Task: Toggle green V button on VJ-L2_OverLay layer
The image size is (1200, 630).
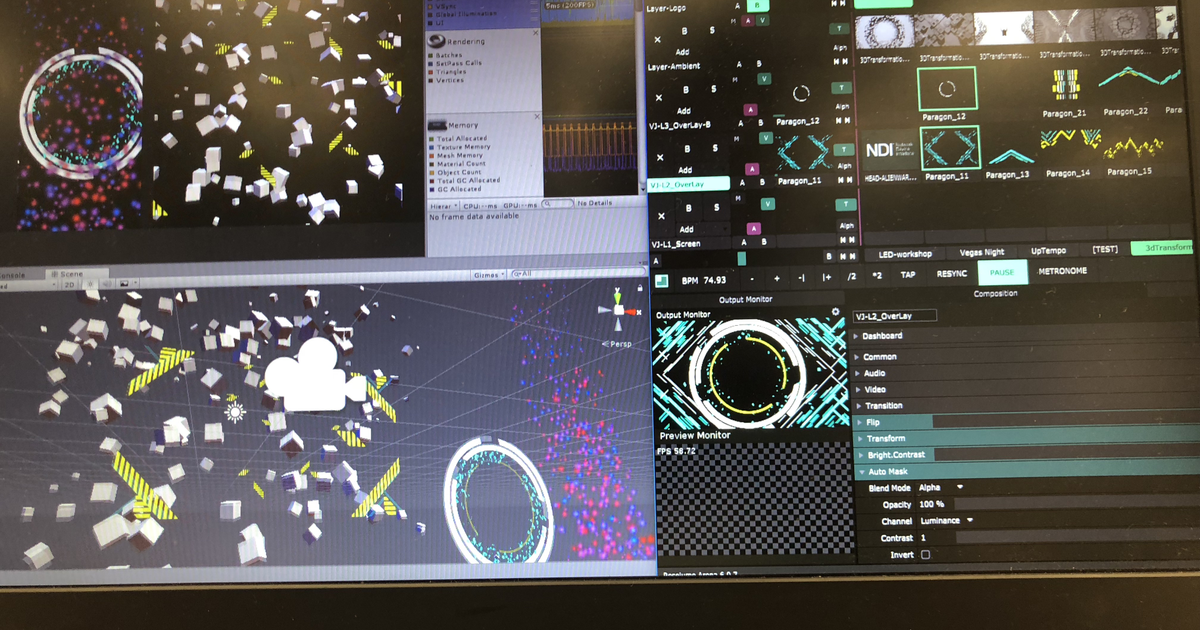Action: click(x=766, y=138)
